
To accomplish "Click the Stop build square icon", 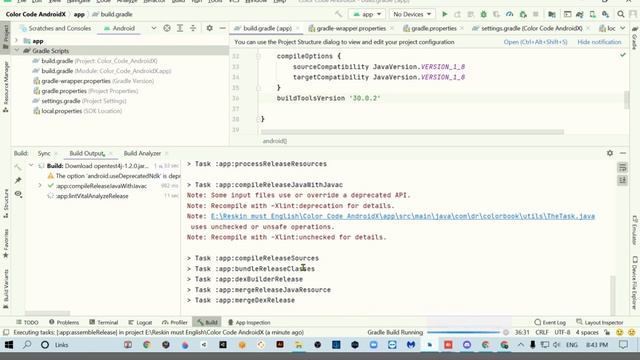I will (x=536, y=14).
